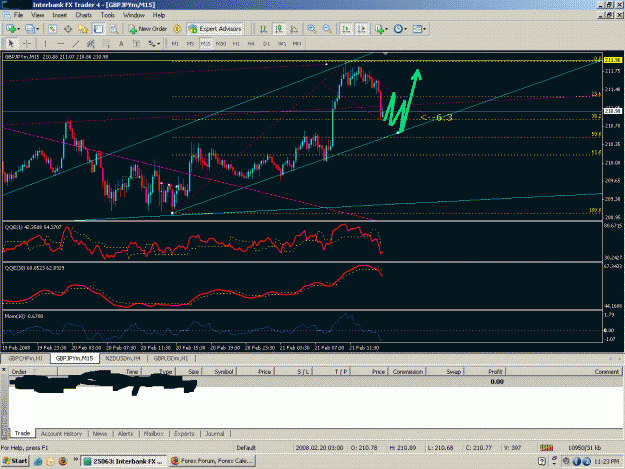
Task: Set timeframe to H4
Action: (251, 43)
